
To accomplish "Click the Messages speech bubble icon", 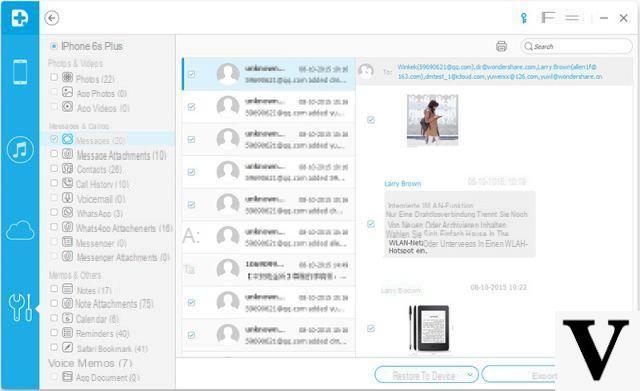I will click(67, 139).
